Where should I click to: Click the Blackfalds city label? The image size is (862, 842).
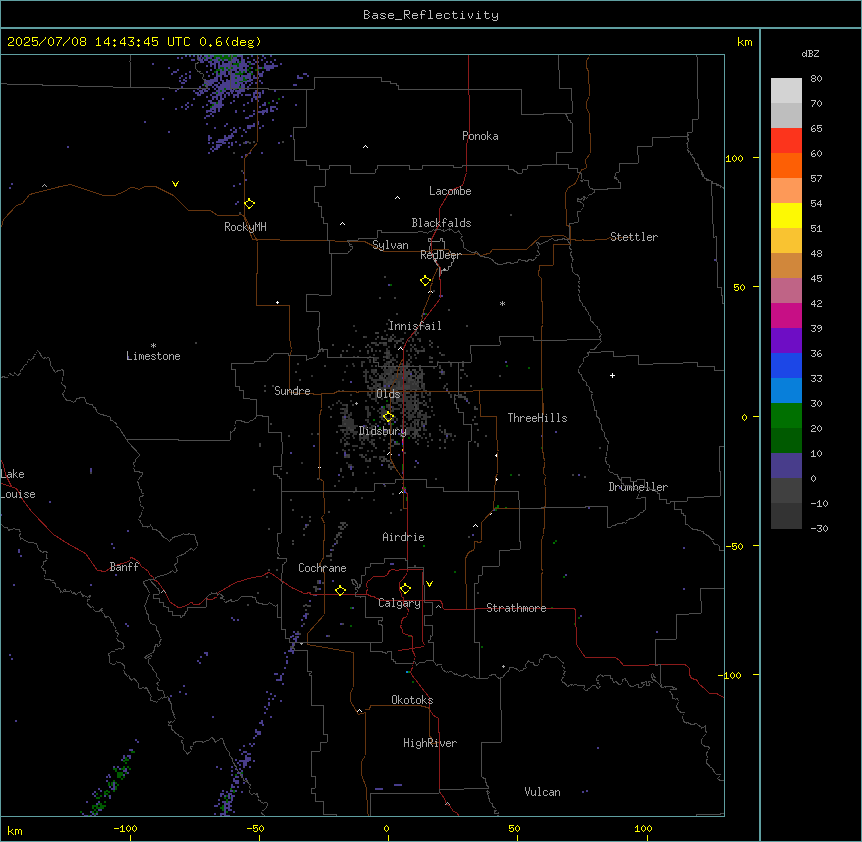(x=441, y=223)
